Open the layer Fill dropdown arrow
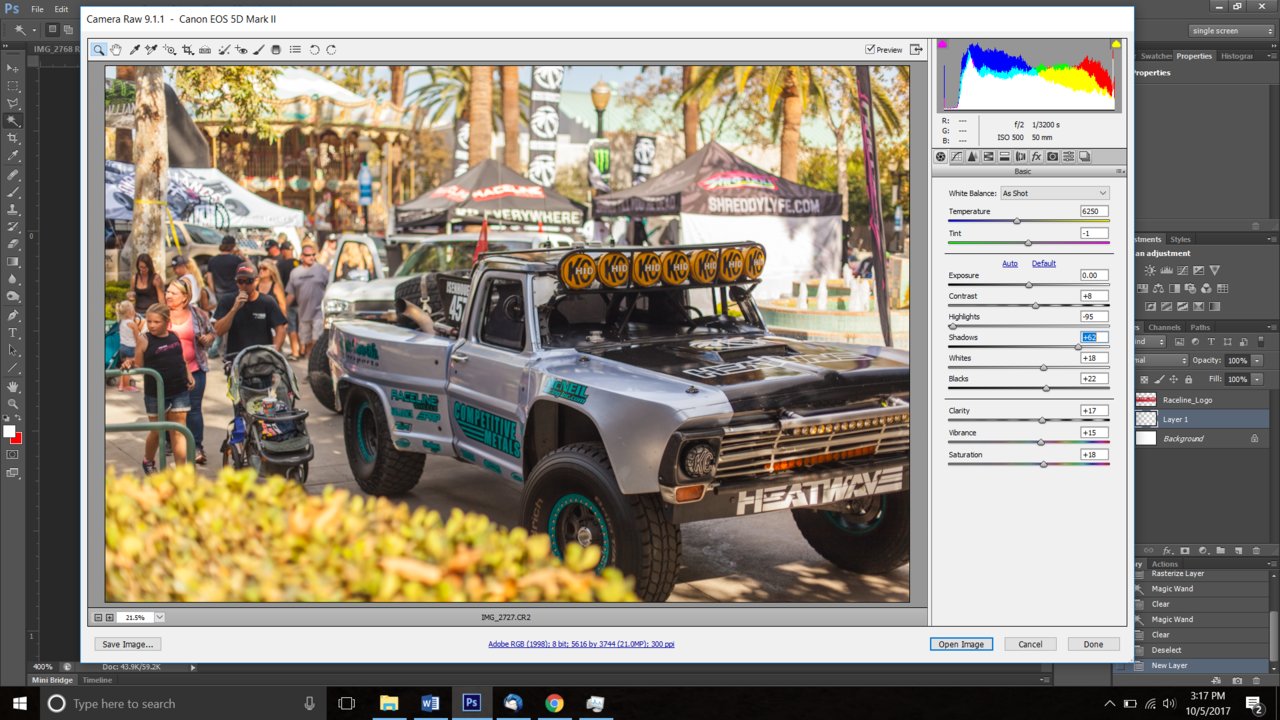Screen dimensions: 1280x720 click(x=1257, y=379)
